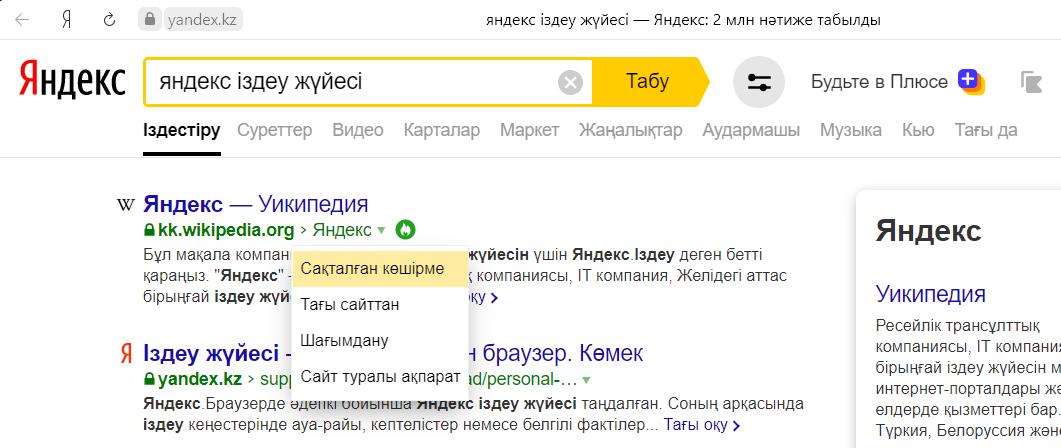Open the Музыка tab
This screenshot has height=448, width=1061.
(851, 130)
